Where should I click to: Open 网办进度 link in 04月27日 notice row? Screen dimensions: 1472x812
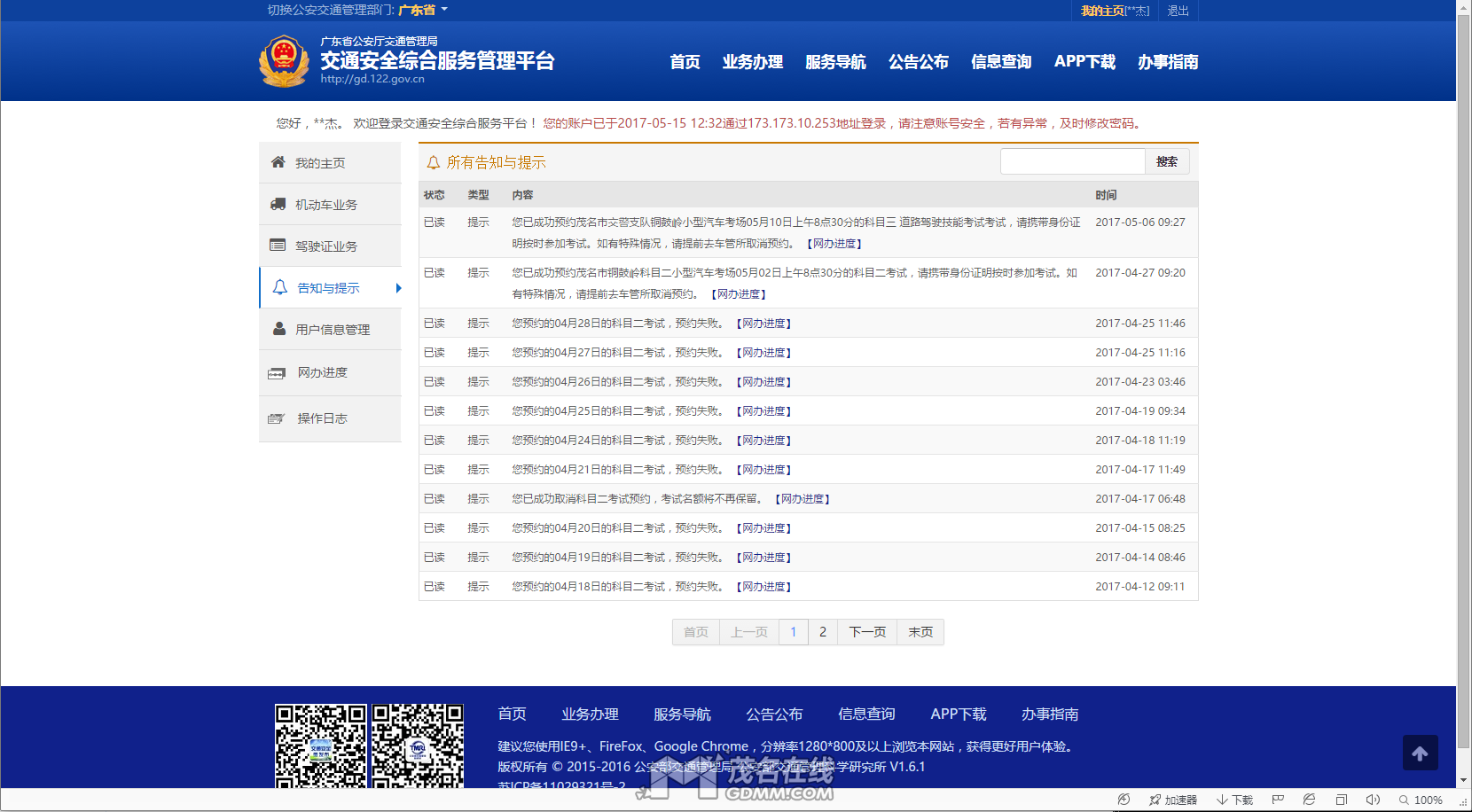[x=763, y=353]
